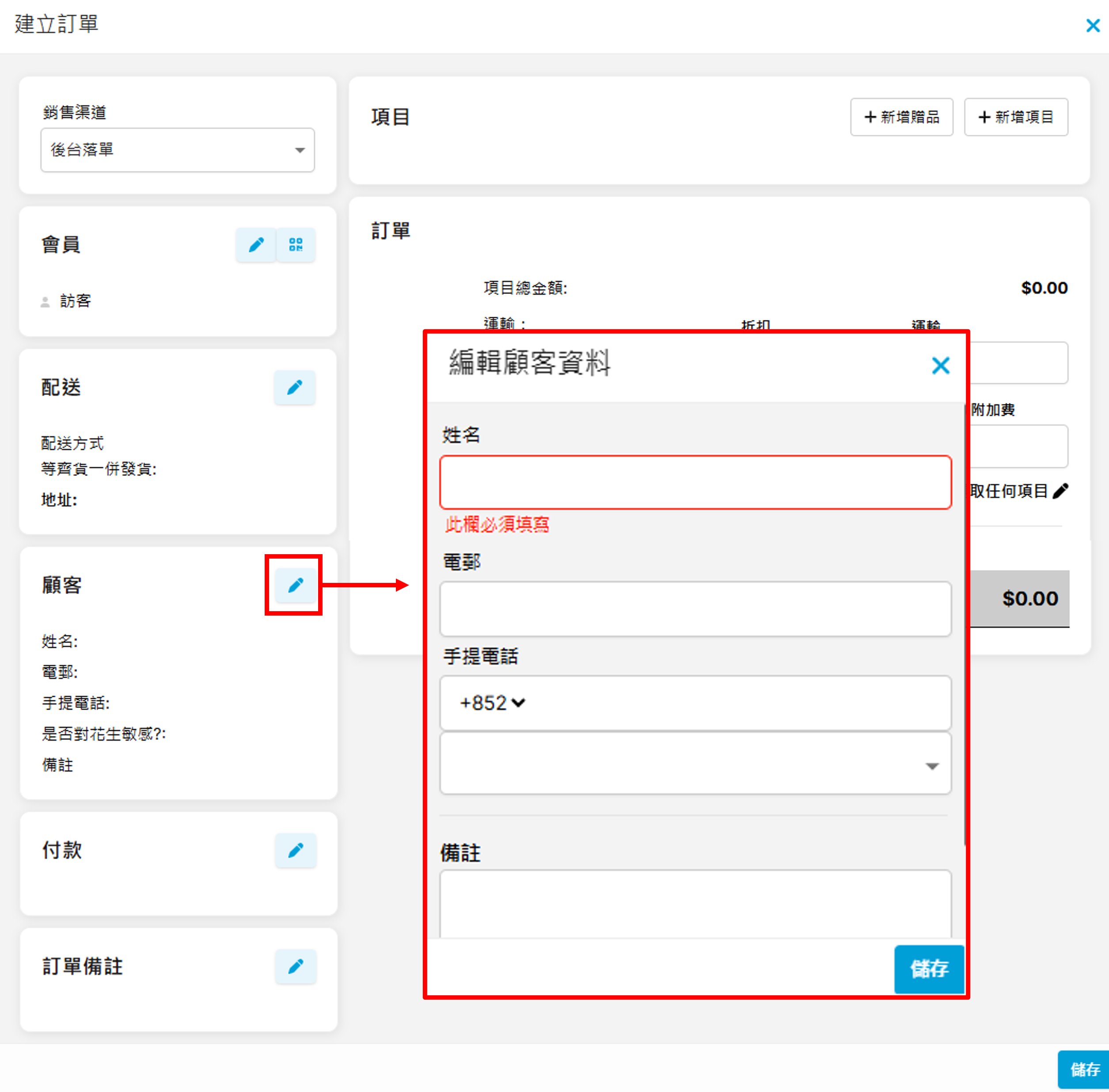Click black pencil icon beside 取任何項目
The image size is (1109, 1092).
[1060, 491]
